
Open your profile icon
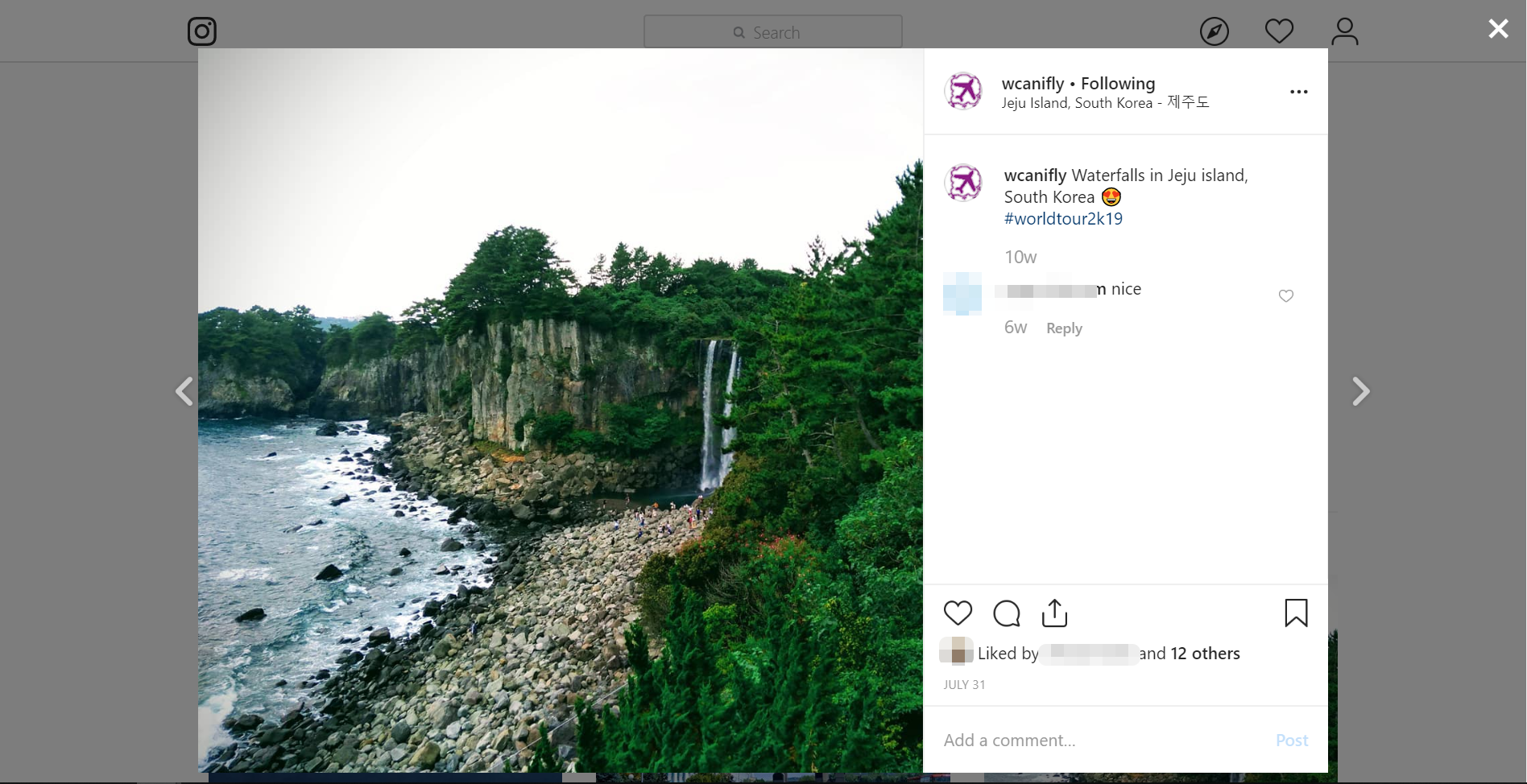click(1343, 31)
